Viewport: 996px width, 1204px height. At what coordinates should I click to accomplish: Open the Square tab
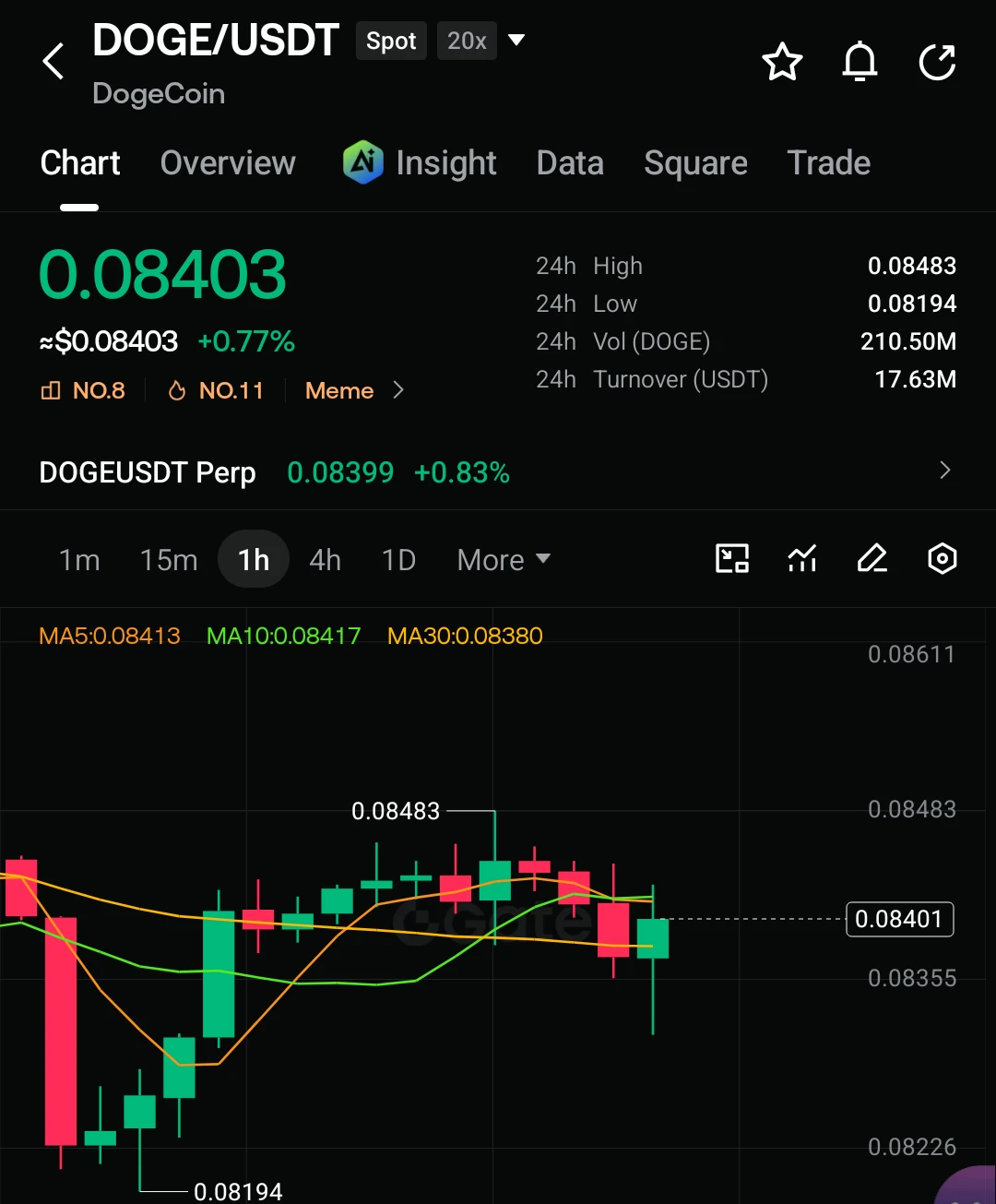pos(695,163)
